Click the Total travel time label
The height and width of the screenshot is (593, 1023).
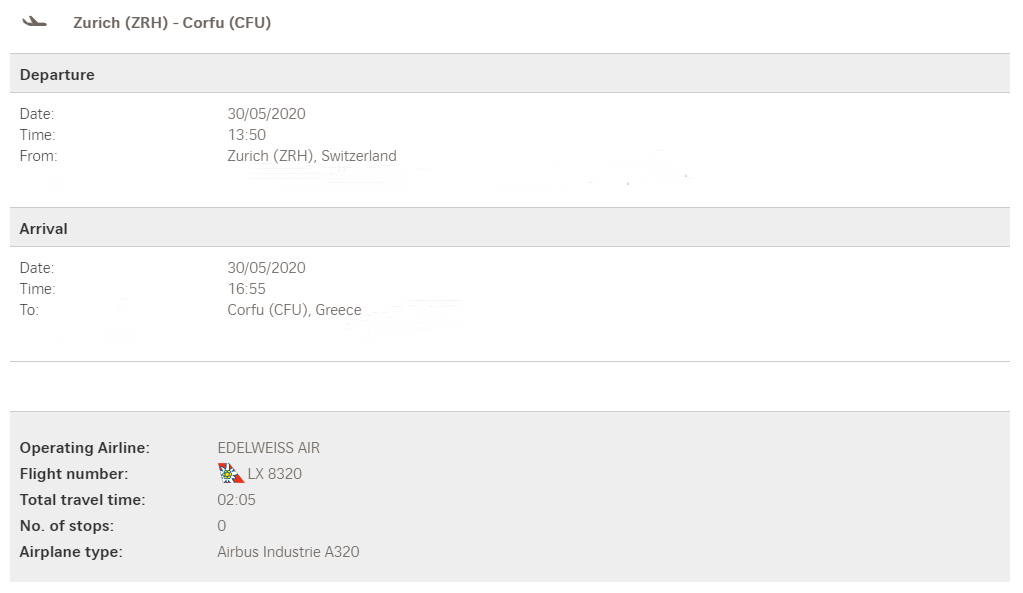coord(82,500)
